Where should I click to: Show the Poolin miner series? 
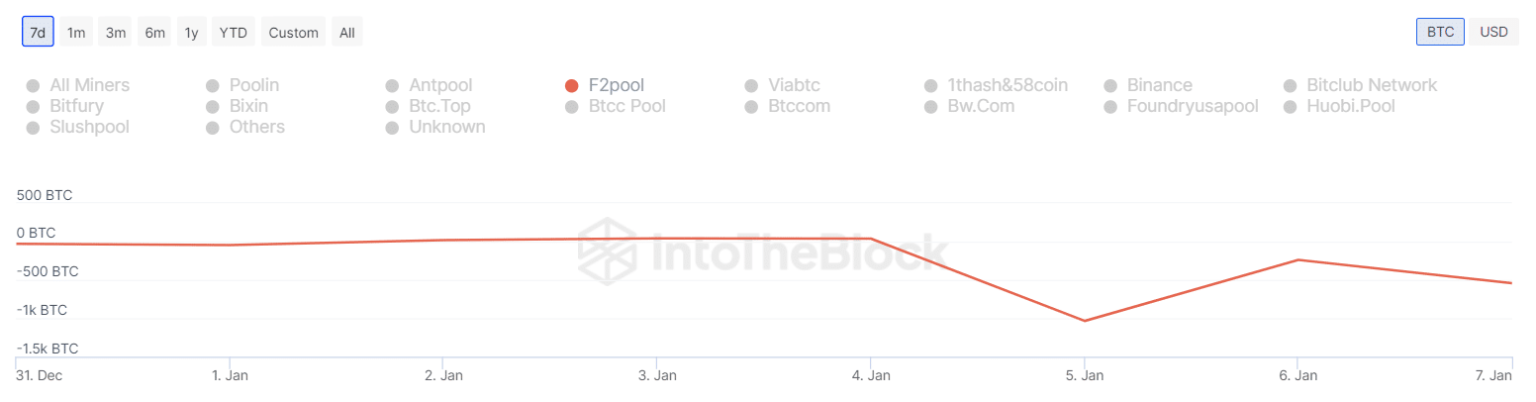point(212,86)
